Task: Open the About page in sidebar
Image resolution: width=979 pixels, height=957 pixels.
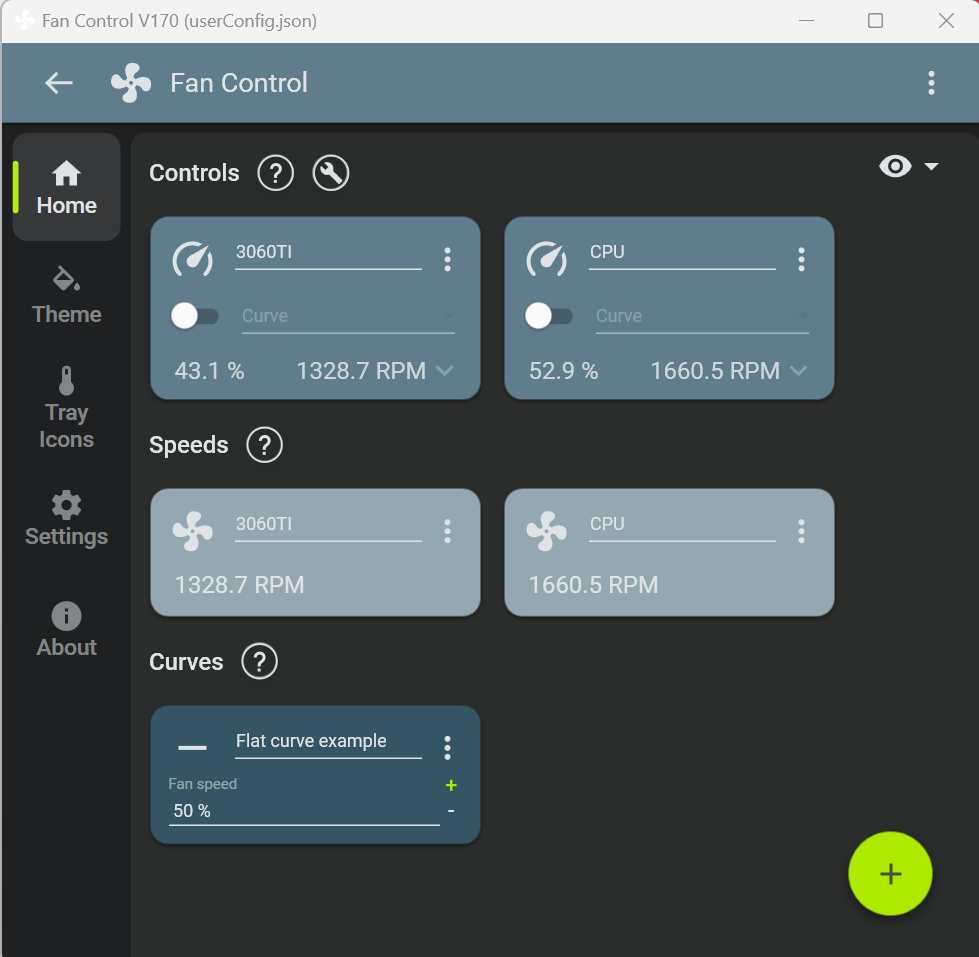Action: 66,630
